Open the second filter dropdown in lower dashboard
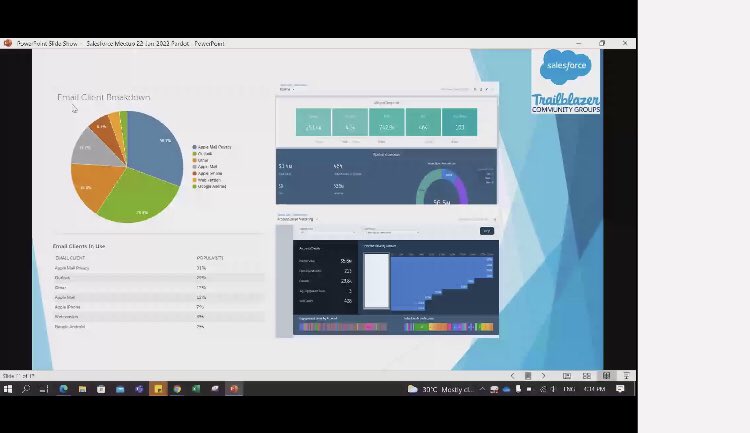This screenshot has width=750, height=433. pyautogui.click(x=391, y=232)
